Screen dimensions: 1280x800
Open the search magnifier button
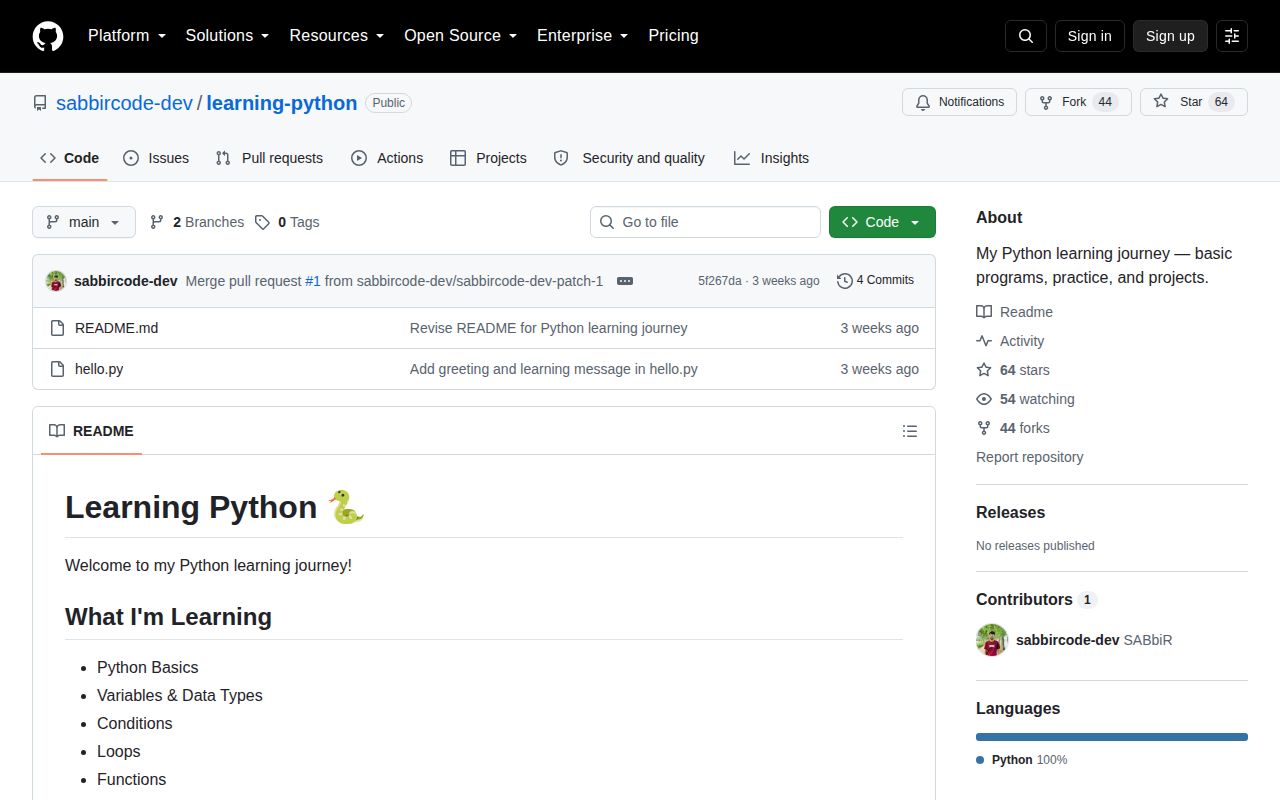coord(1026,36)
